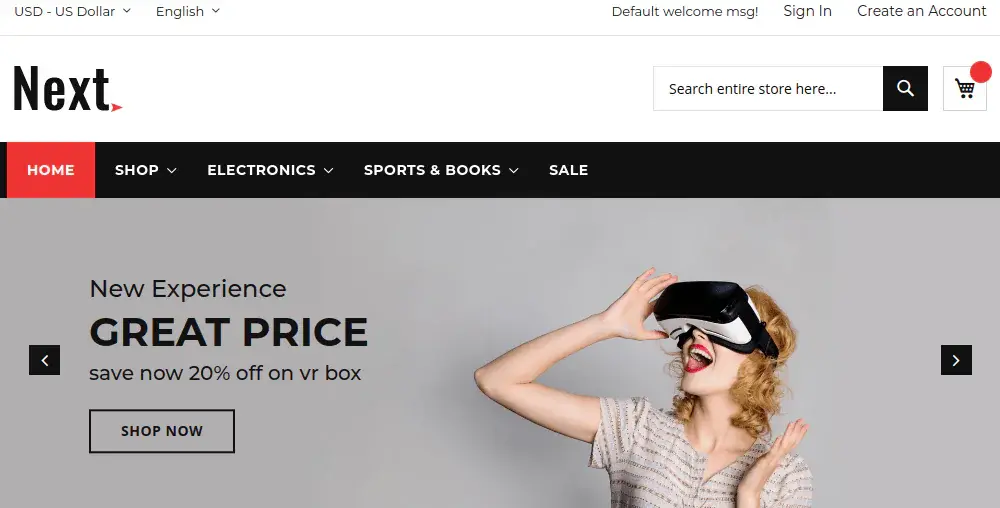Go to previous slide arrow
1000x508 pixels.
[x=44, y=360]
